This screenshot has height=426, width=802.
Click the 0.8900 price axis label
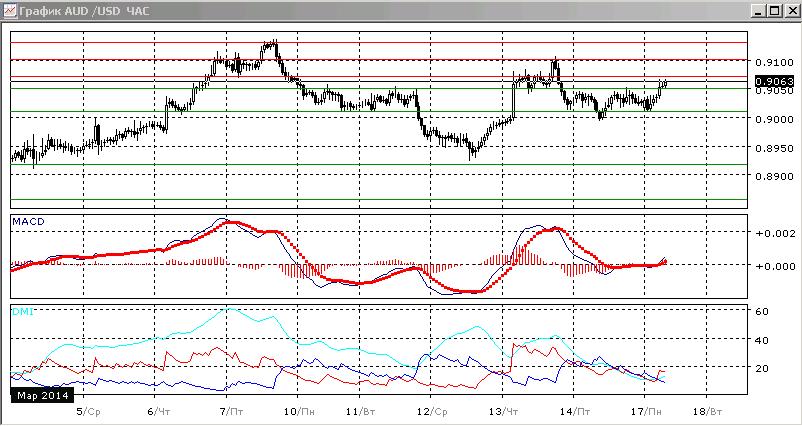tap(772, 176)
